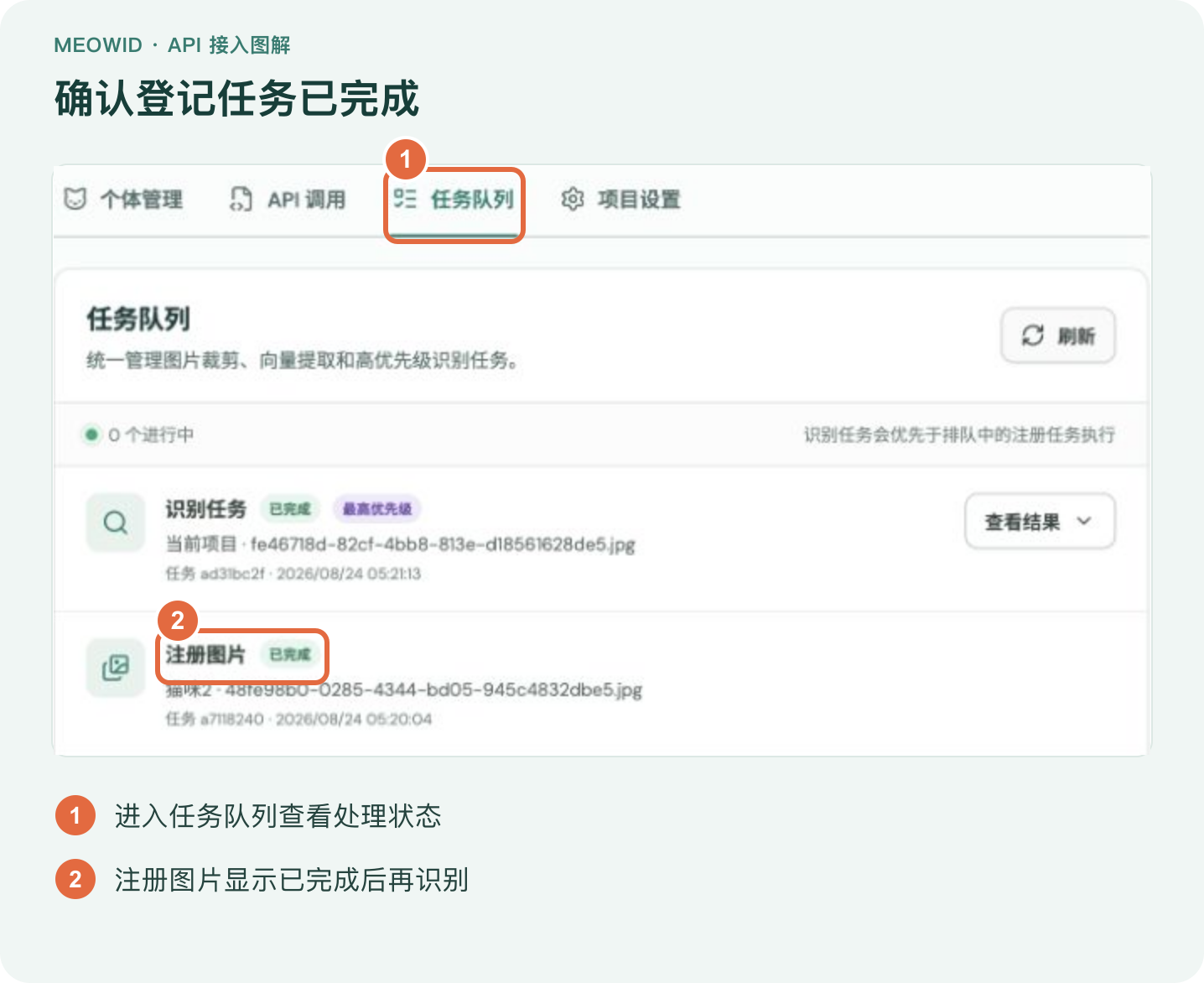
Task: Click the circular arrows refresh icon
Action: click(x=1032, y=335)
